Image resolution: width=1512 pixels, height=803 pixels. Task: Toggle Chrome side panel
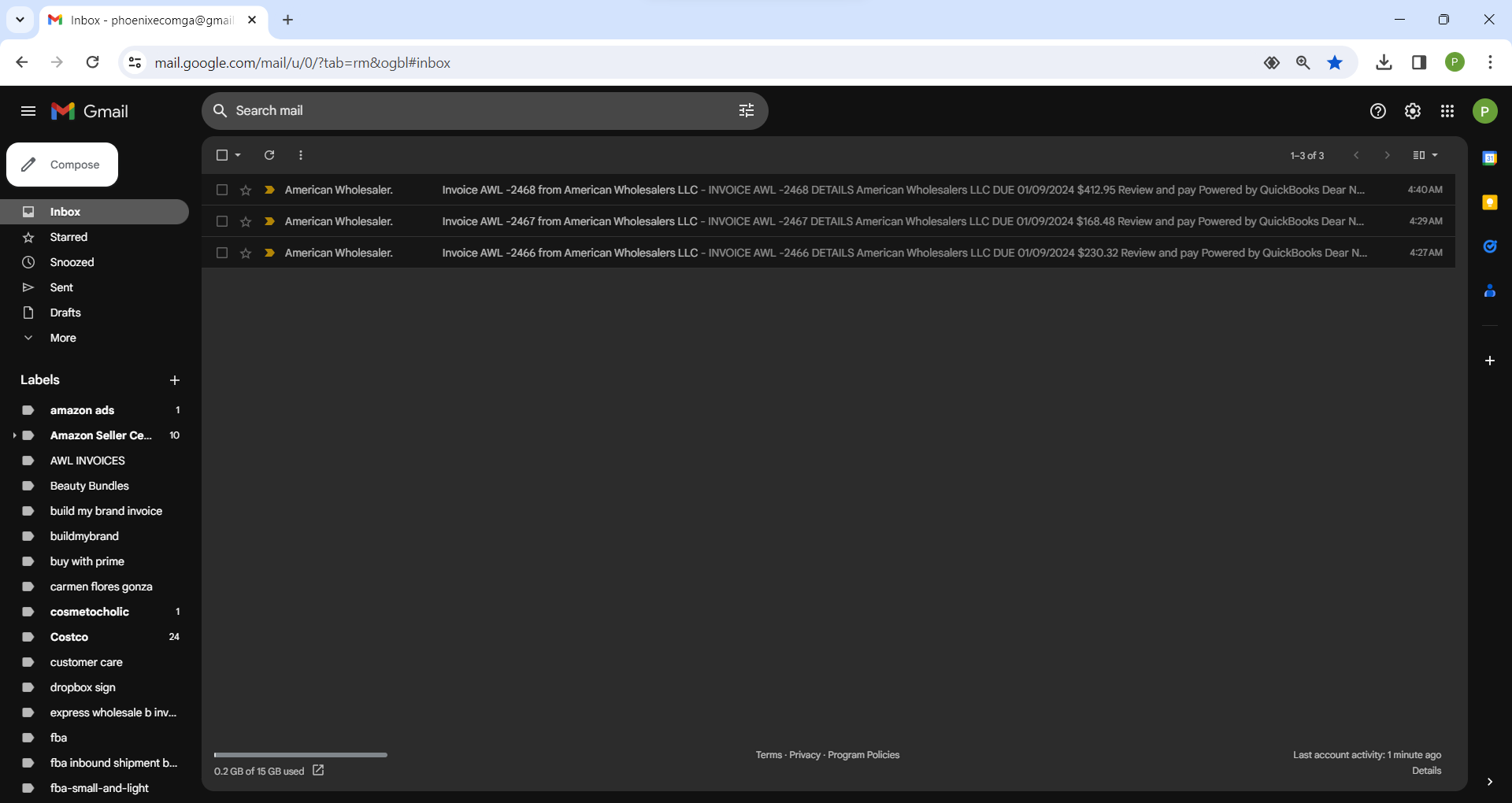coord(1419,63)
